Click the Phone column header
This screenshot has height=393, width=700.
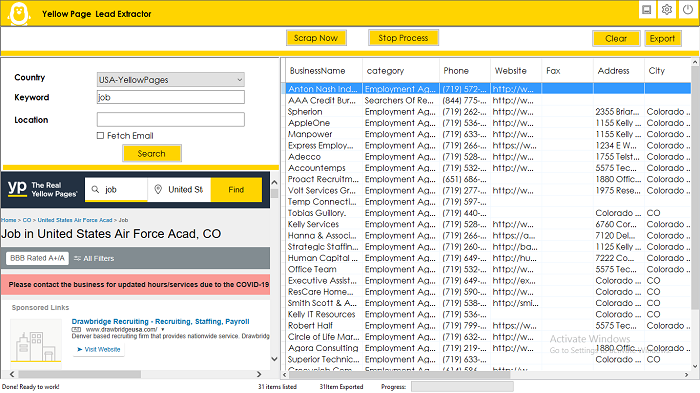click(456, 71)
